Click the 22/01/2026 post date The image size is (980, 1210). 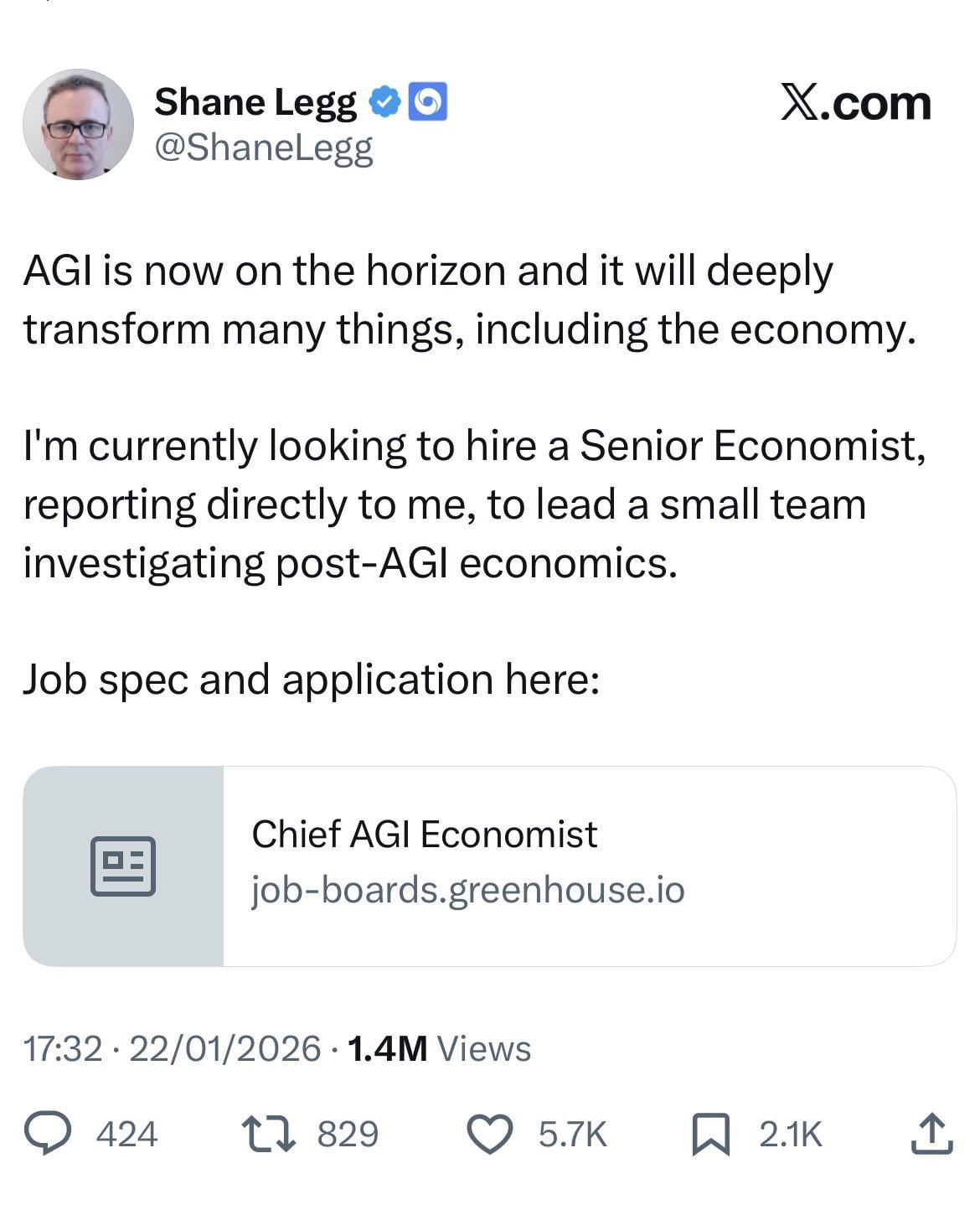pyautogui.click(x=225, y=1048)
